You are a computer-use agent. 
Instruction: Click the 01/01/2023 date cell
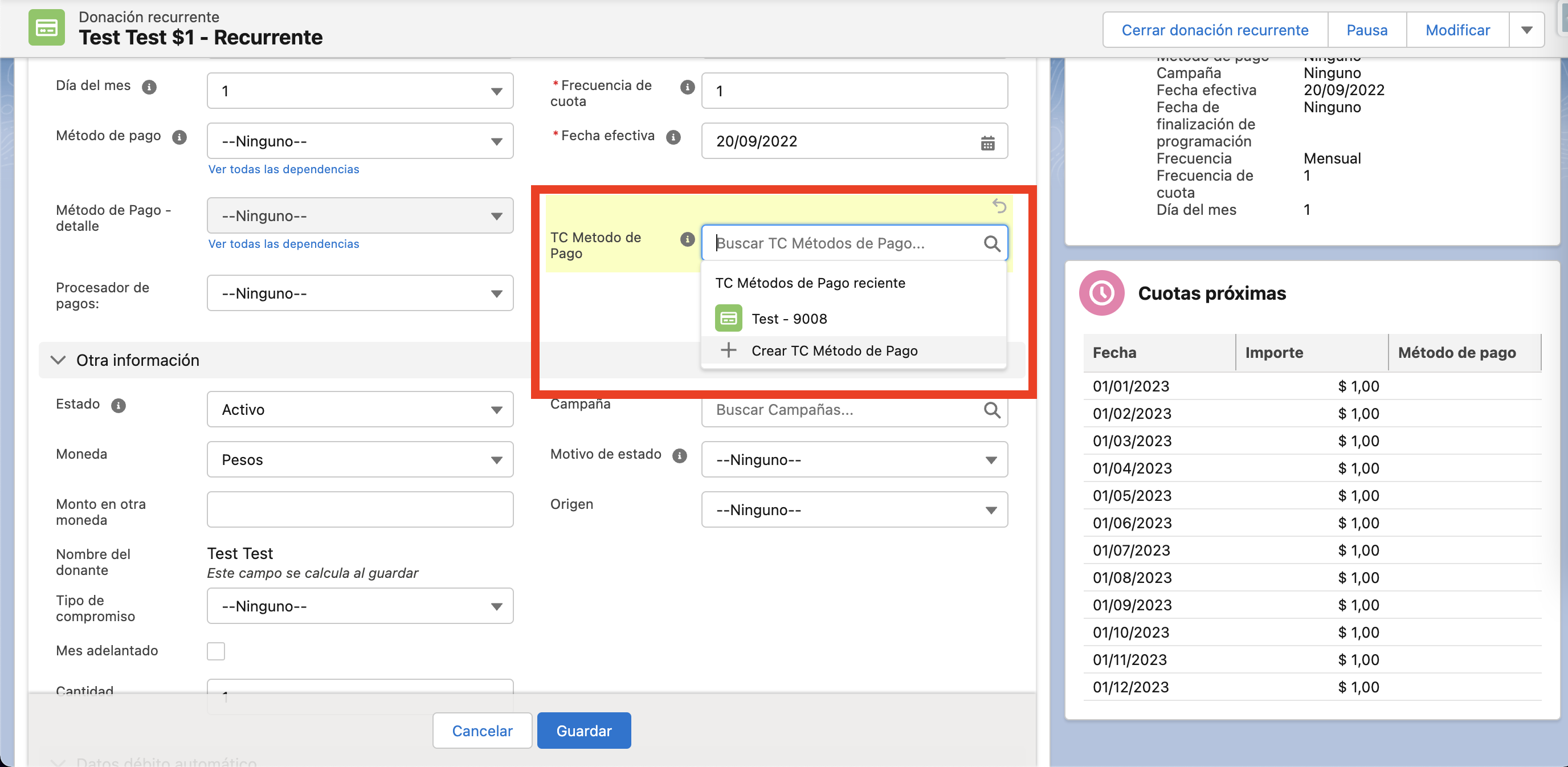pos(1131,386)
